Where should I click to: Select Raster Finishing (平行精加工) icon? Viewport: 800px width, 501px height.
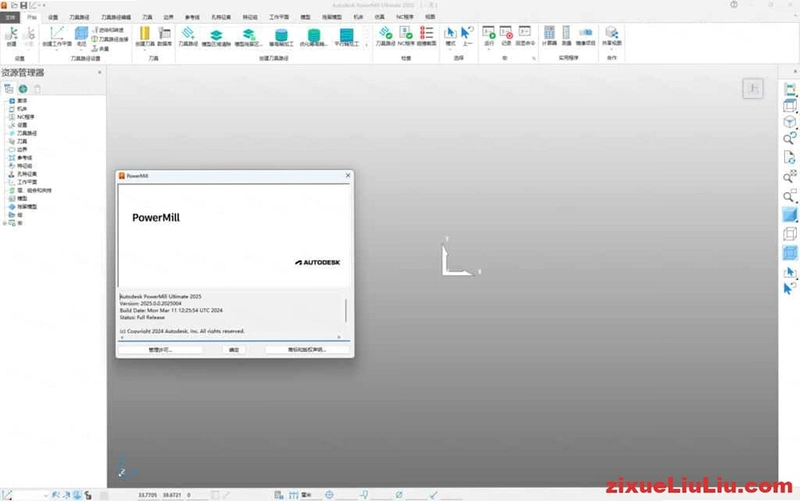point(346,35)
